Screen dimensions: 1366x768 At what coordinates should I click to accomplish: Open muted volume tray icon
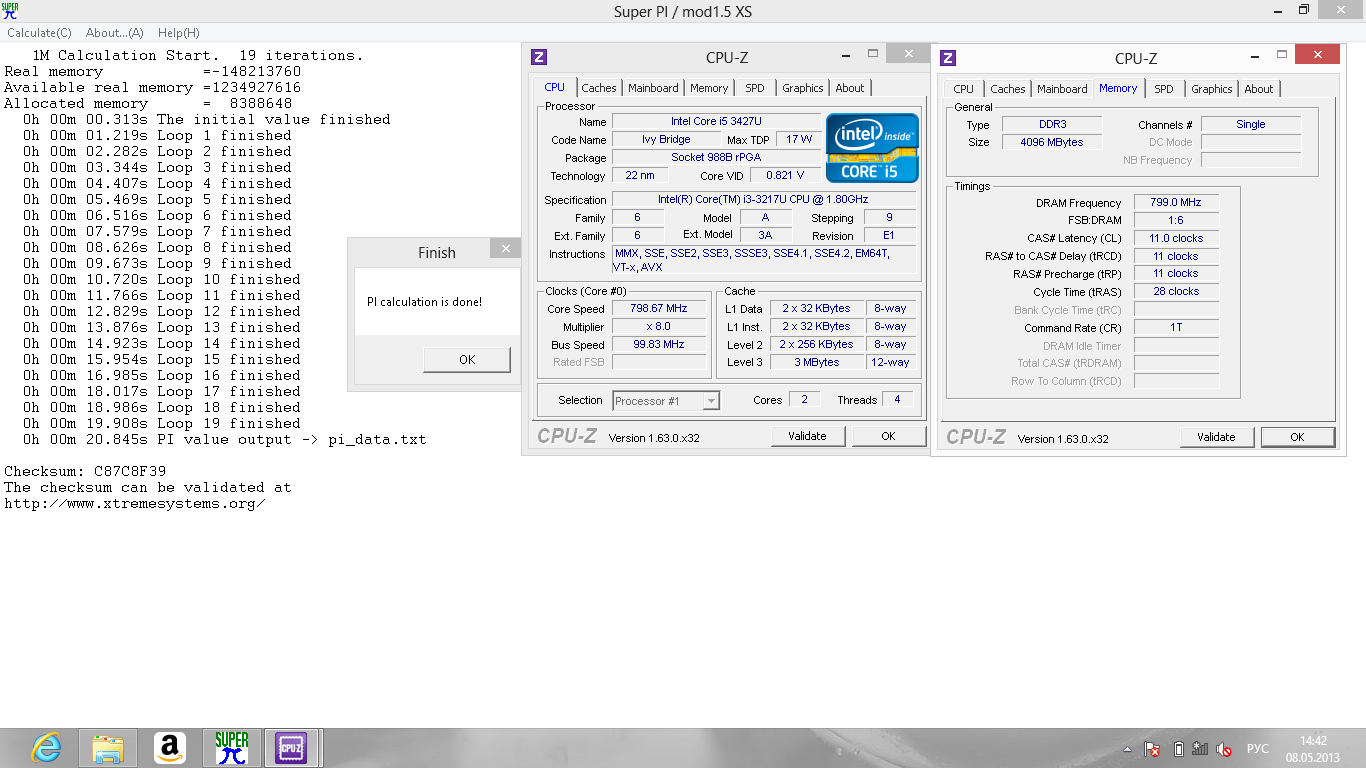[1225, 748]
